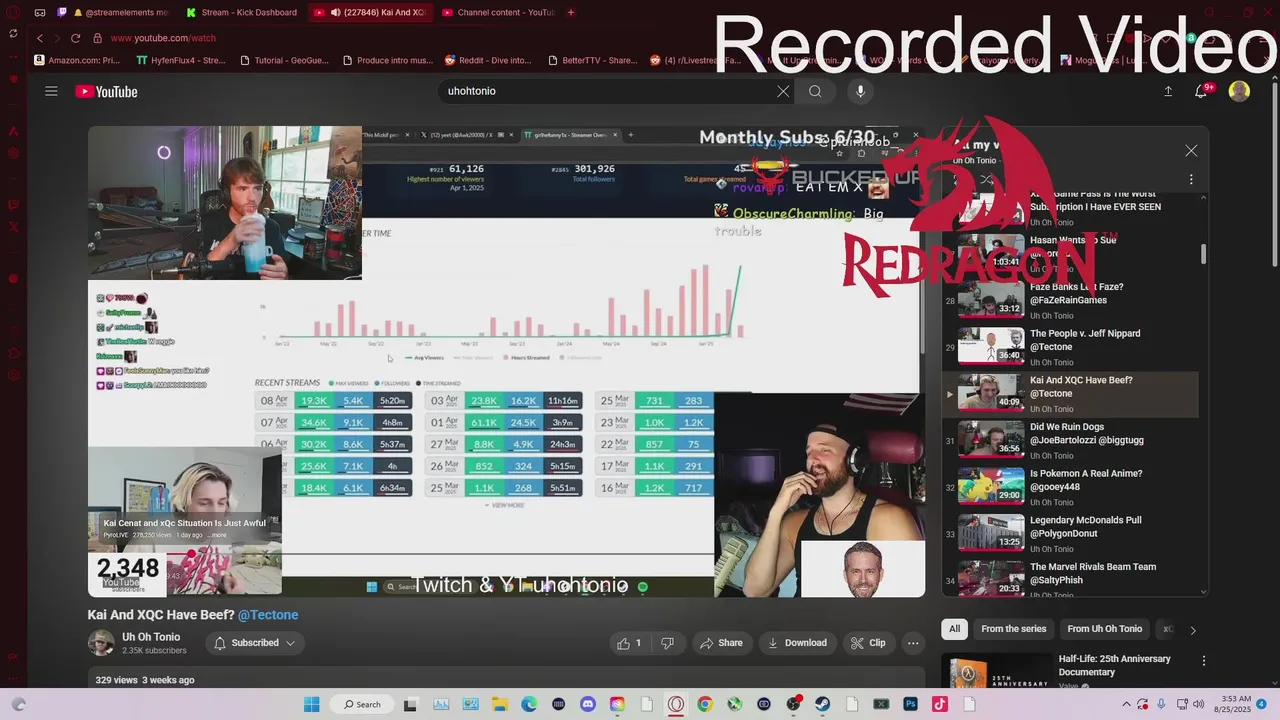
Task: Open the YouTube create upload icon
Action: point(1168,91)
